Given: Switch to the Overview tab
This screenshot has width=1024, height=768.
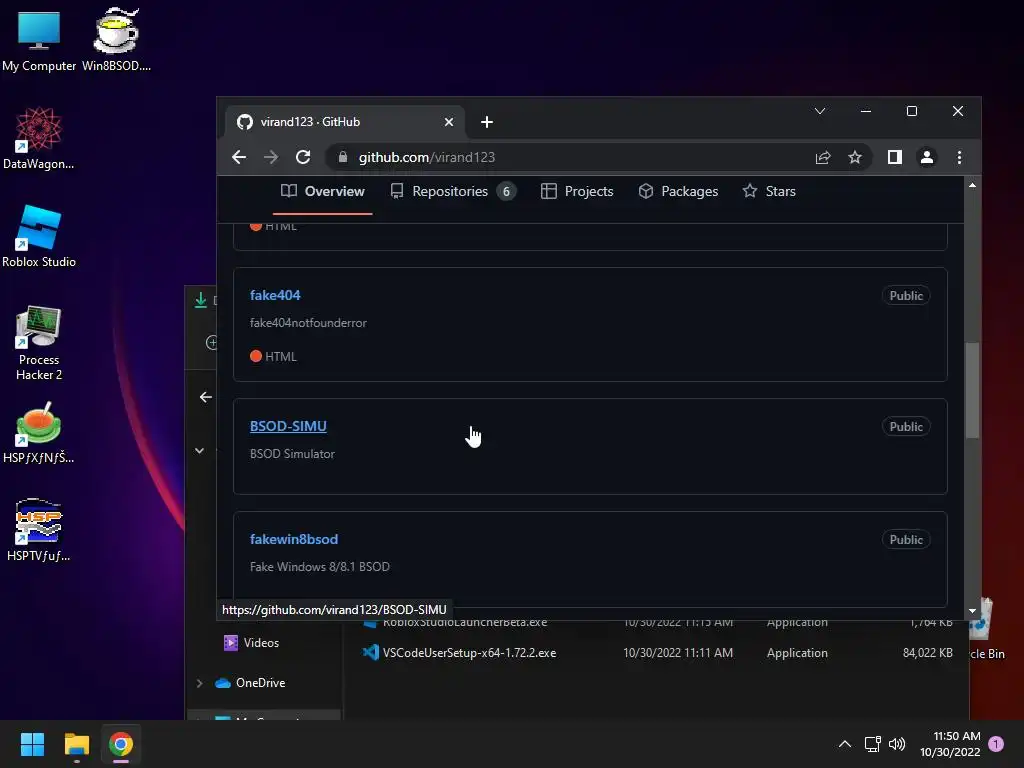Looking at the screenshot, I should pyautogui.click(x=323, y=191).
